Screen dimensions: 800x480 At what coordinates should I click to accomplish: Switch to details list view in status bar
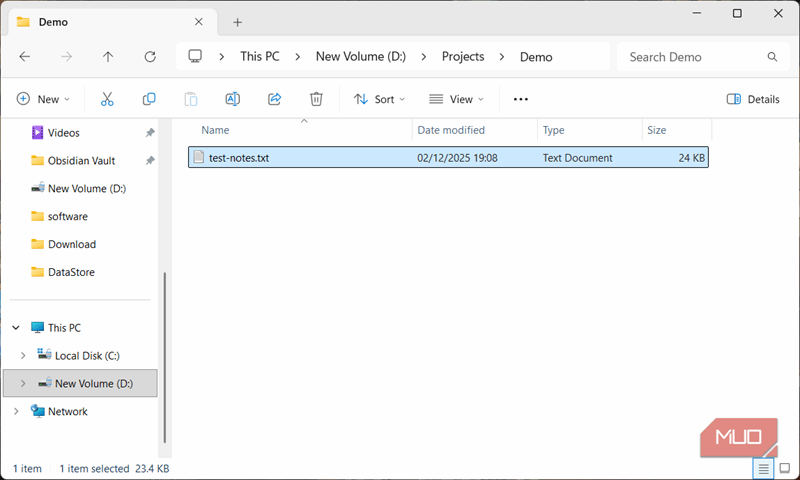click(x=764, y=468)
